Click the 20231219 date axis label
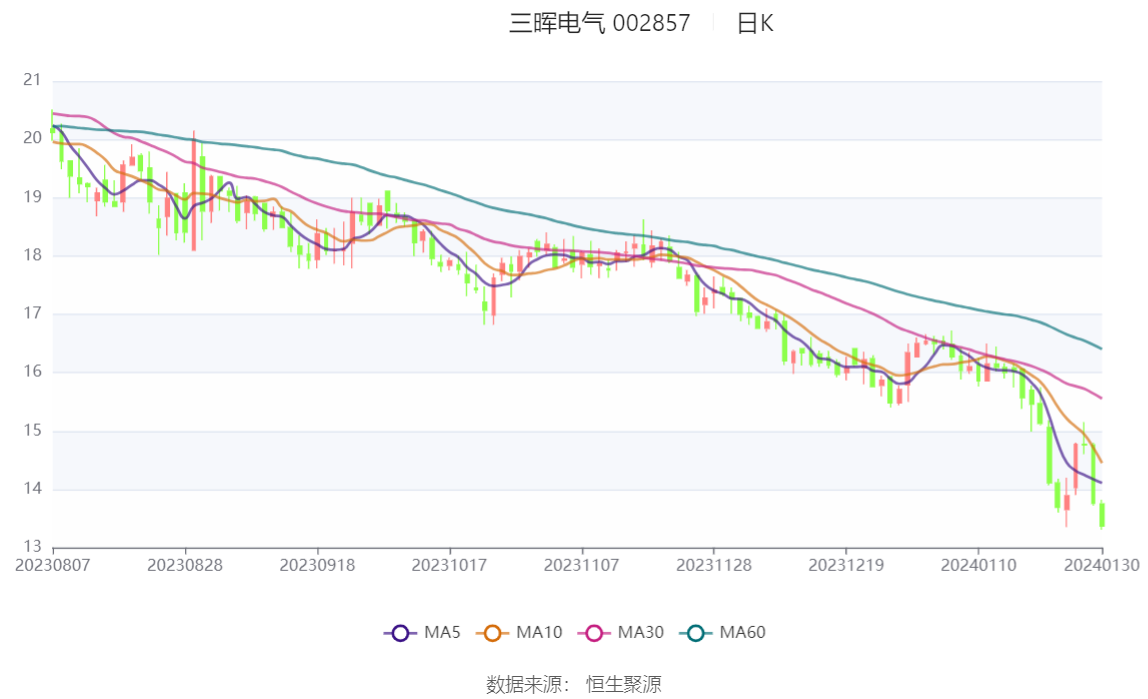Image resolution: width=1148 pixels, height=699 pixels. pyautogui.click(x=846, y=566)
